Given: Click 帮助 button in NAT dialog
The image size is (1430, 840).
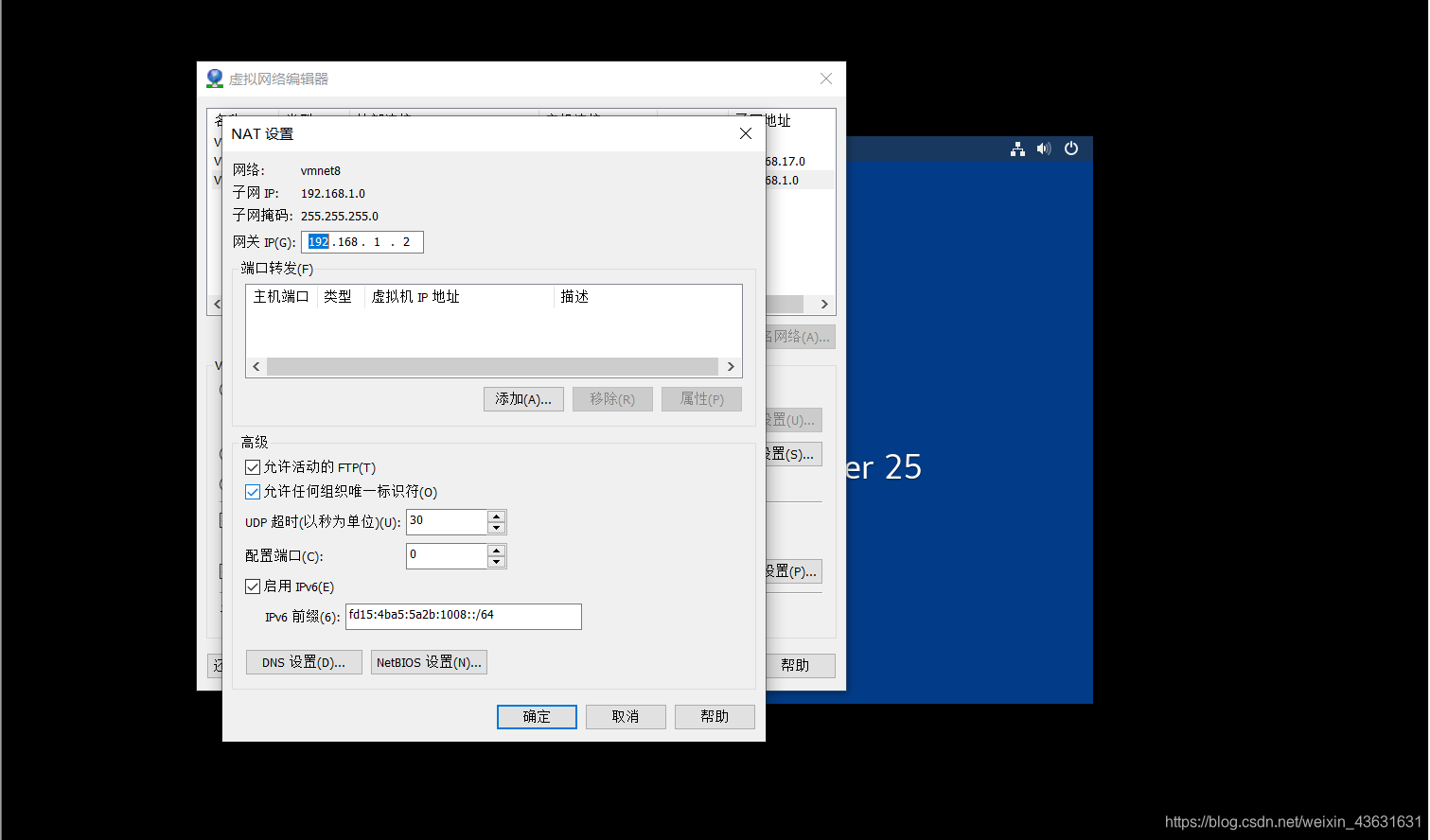Looking at the screenshot, I should point(715,717).
